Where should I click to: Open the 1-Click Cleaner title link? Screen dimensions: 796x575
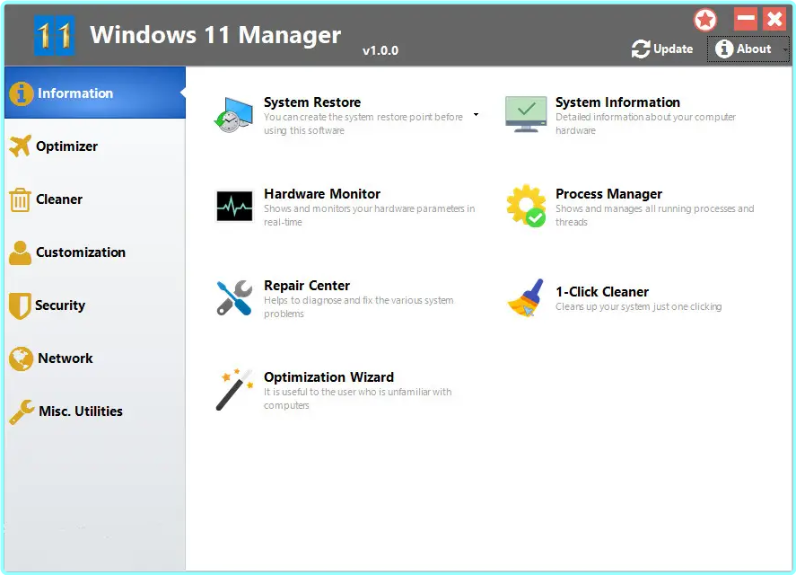[602, 292]
